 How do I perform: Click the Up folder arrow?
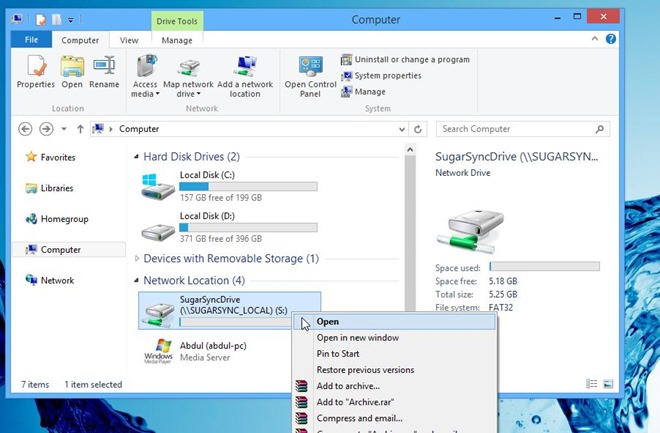tap(80, 129)
